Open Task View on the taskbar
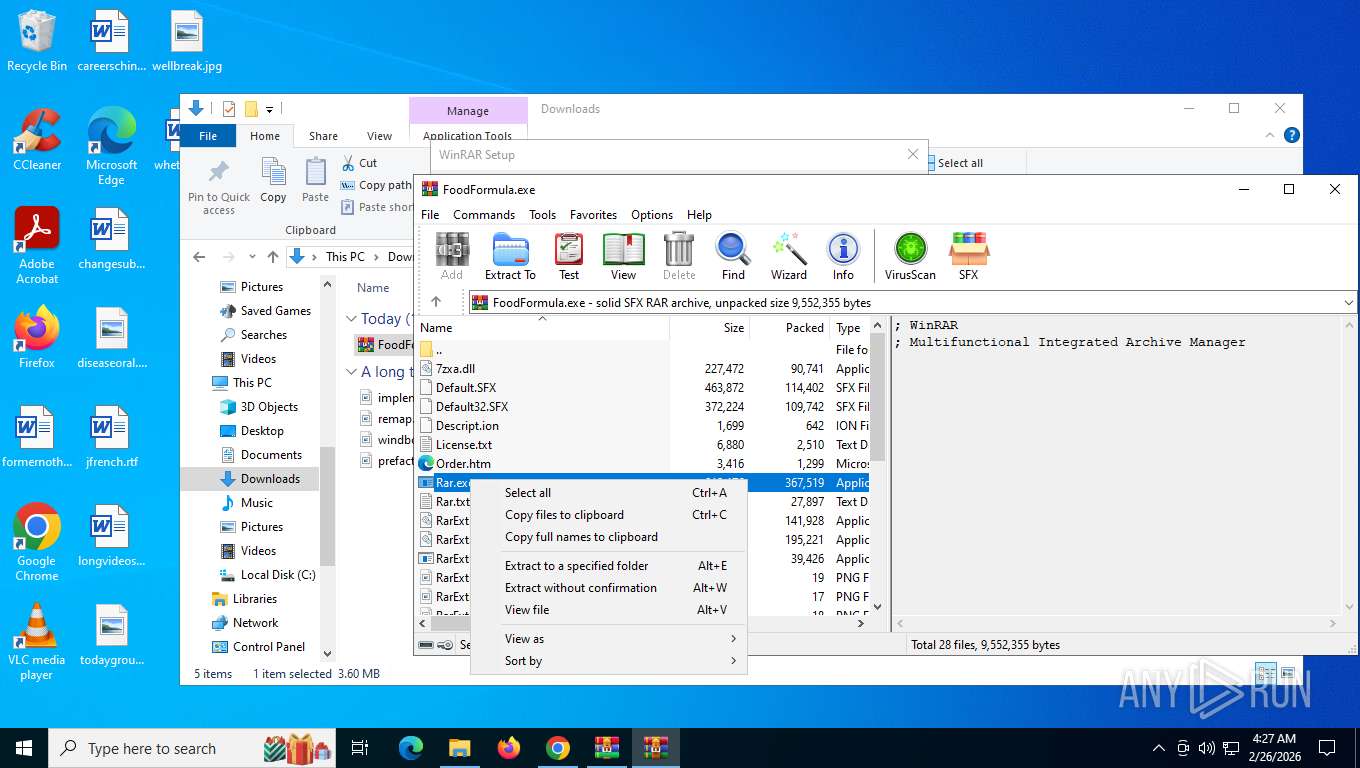The height and width of the screenshot is (768, 1360). (360, 748)
